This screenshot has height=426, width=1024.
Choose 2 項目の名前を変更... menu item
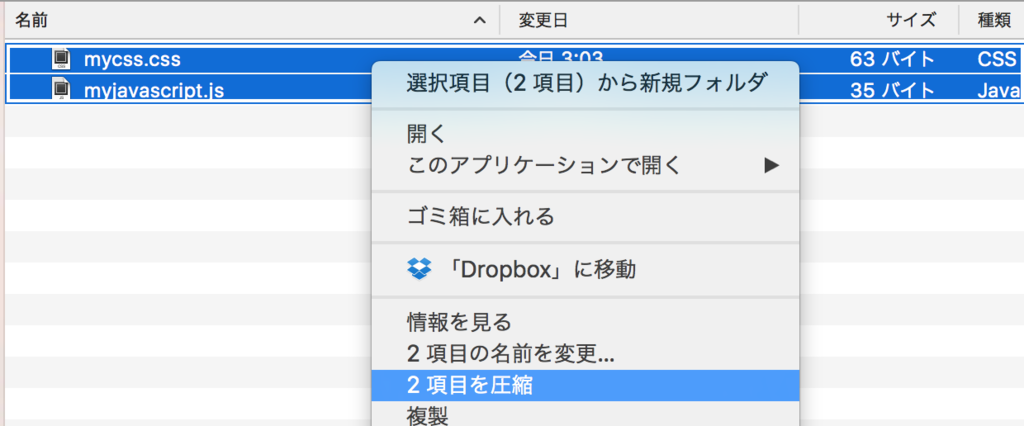(586, 354)
